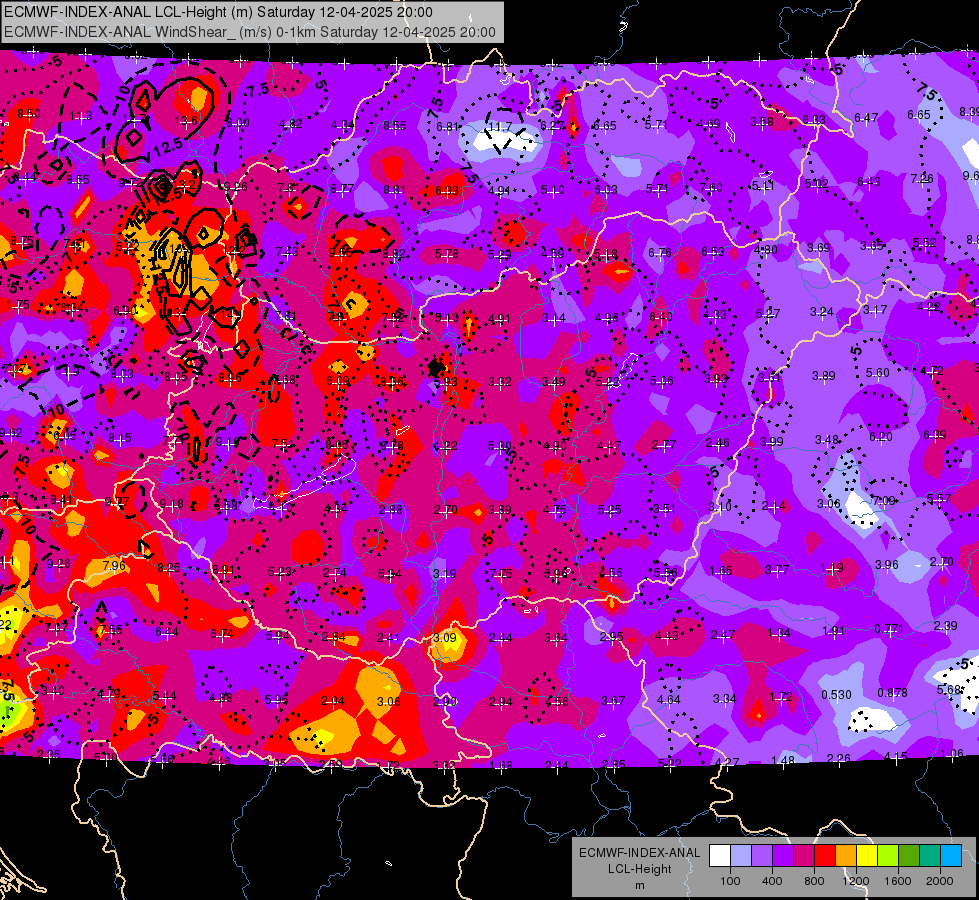Click the shear value 1.34
The height and width of the screenshot is (900, 979).
tap(779, 633)
